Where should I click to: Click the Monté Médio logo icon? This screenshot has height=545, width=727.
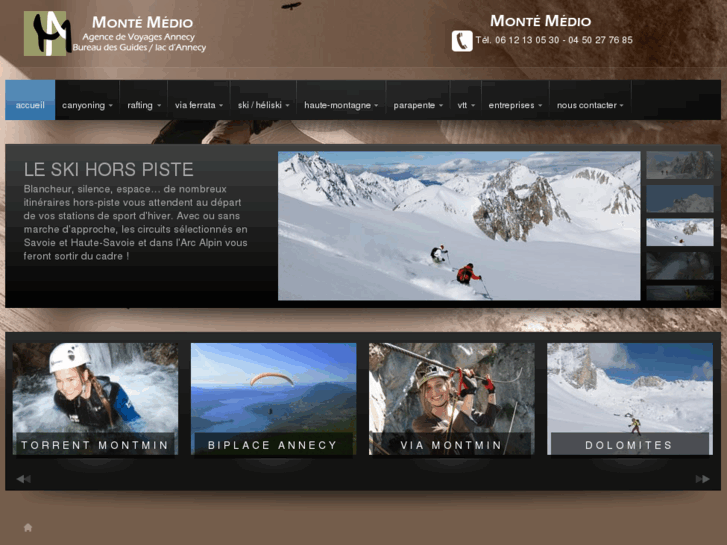[x=47, y=33]
